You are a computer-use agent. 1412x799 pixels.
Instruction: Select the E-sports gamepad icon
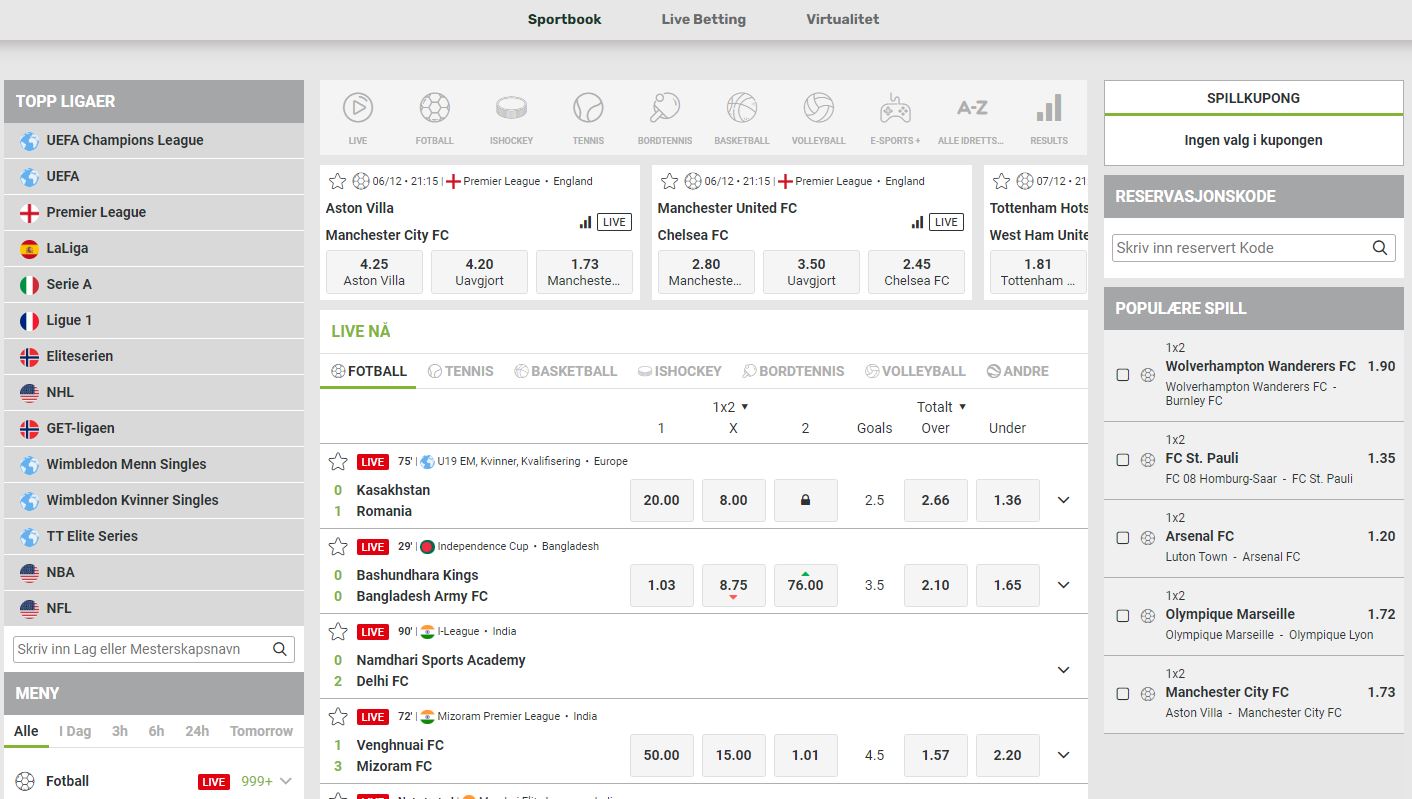(895, 108)
